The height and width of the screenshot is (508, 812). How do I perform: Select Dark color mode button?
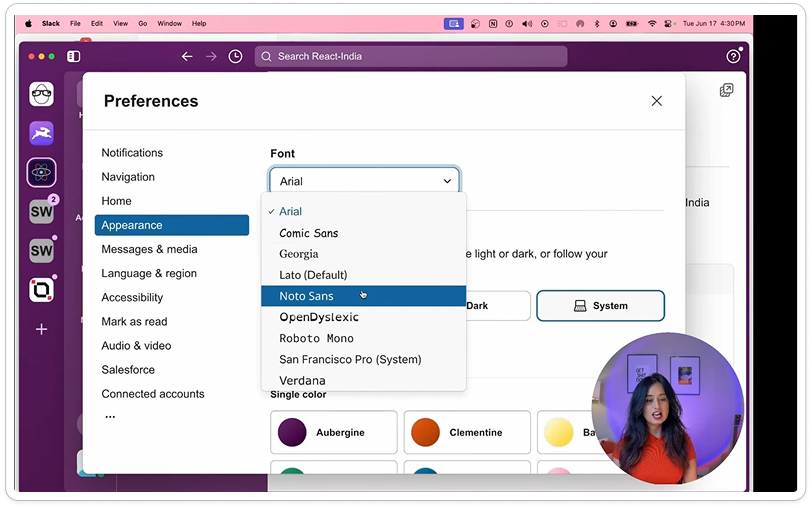(498, 306)
